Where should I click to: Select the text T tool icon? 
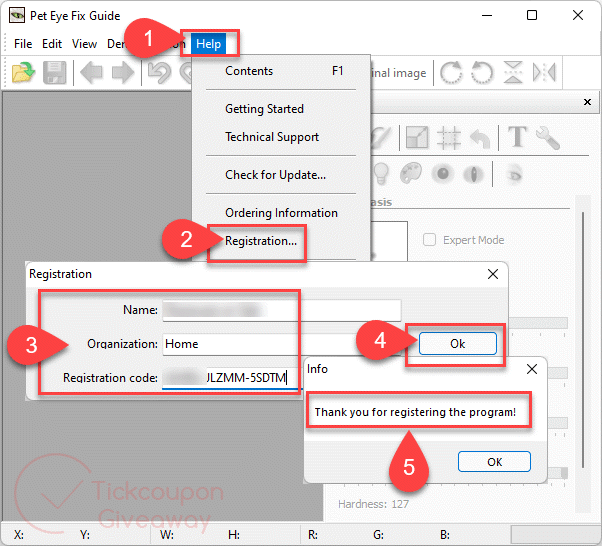coord(517,136)
